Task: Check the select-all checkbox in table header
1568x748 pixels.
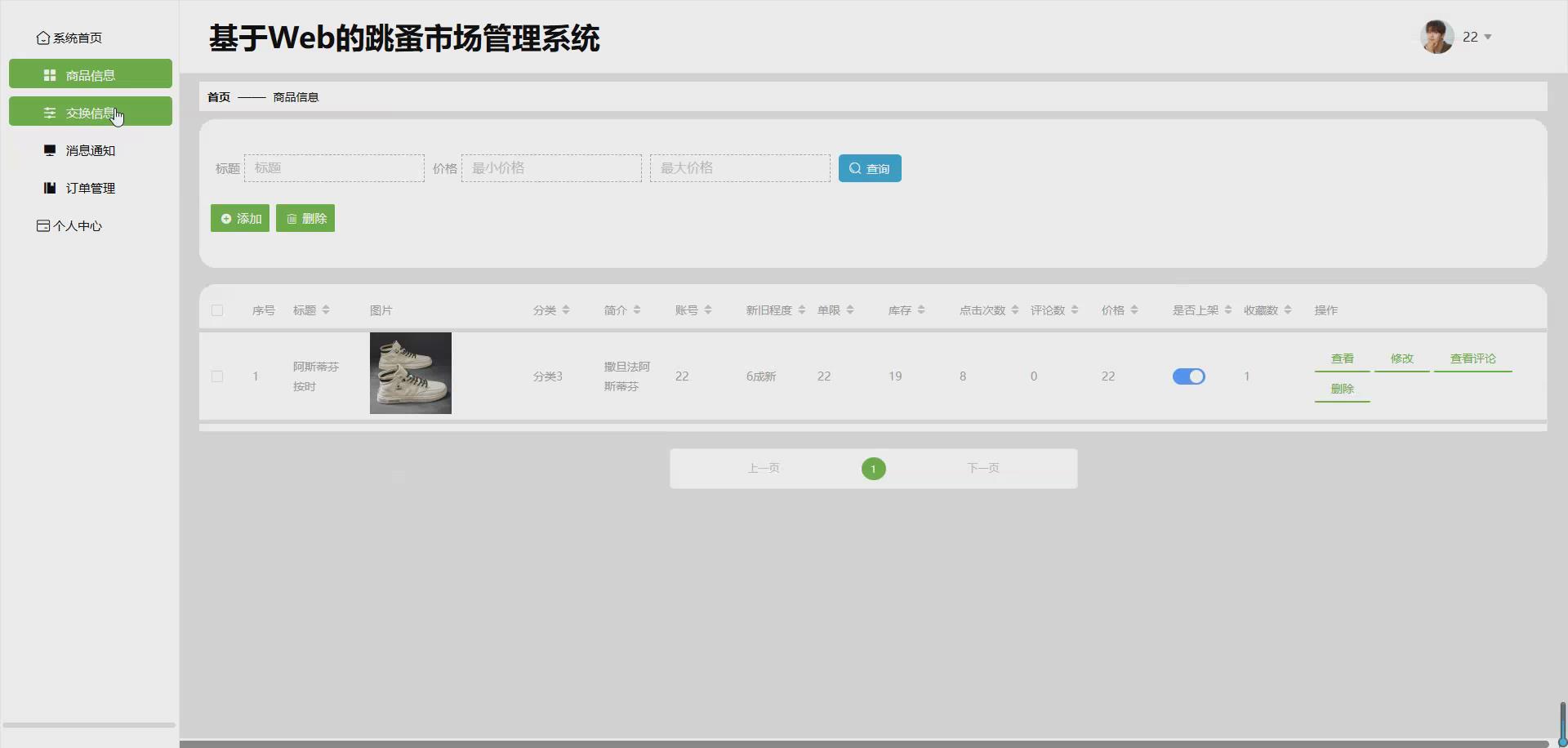Action: pos(217,310)
